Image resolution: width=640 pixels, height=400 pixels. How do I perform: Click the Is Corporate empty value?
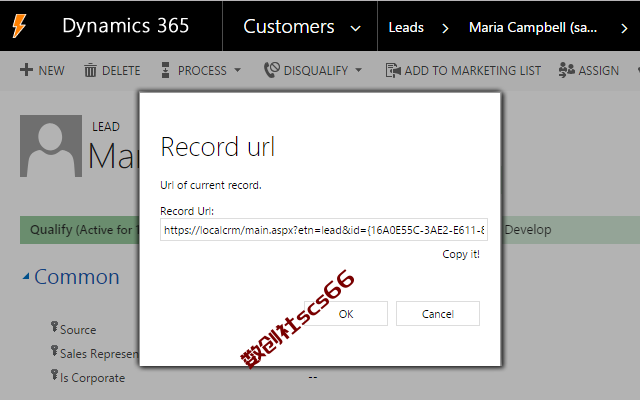click(313, 378)
